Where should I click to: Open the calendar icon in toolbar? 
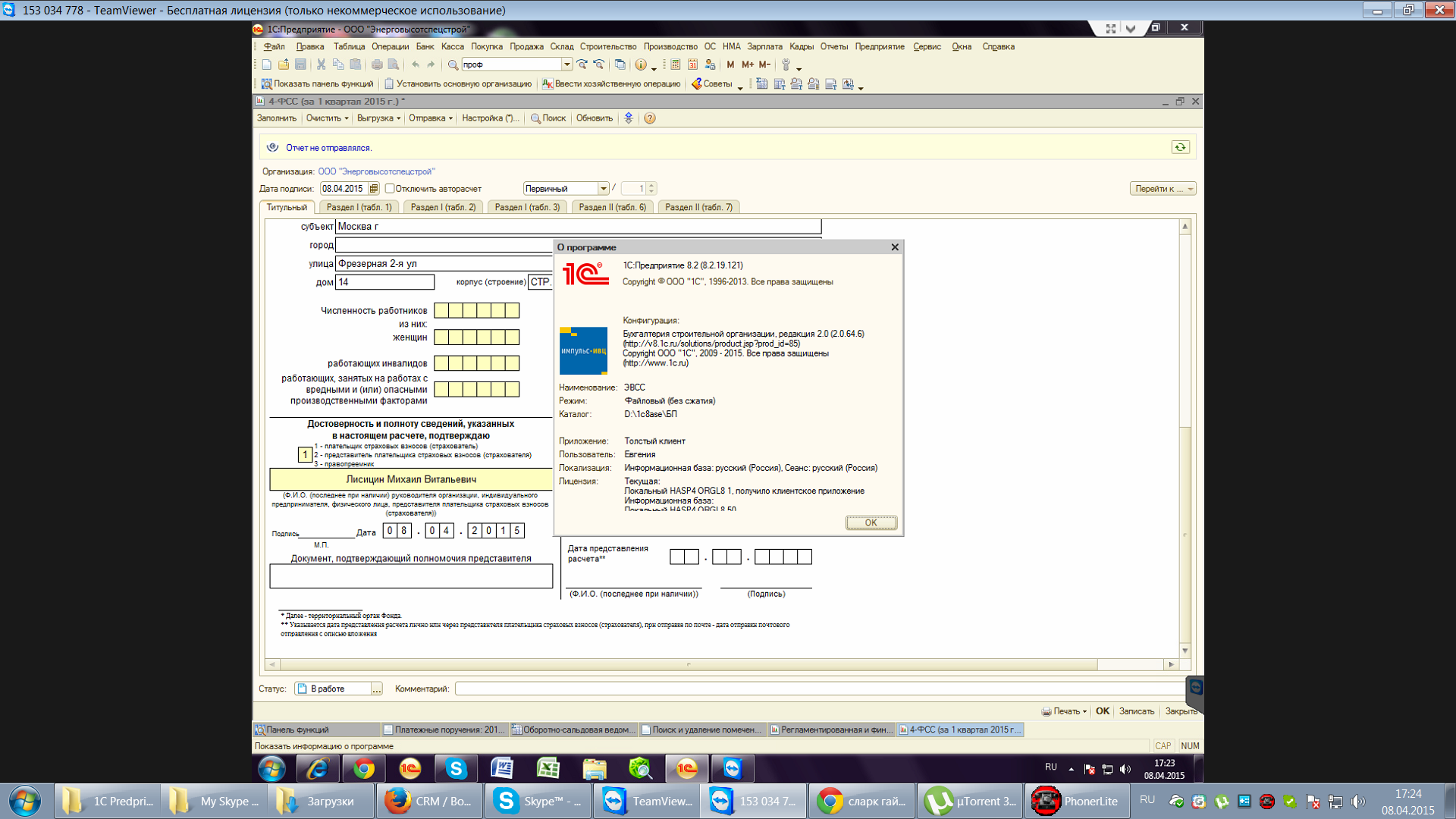click(x=692, y=65)
